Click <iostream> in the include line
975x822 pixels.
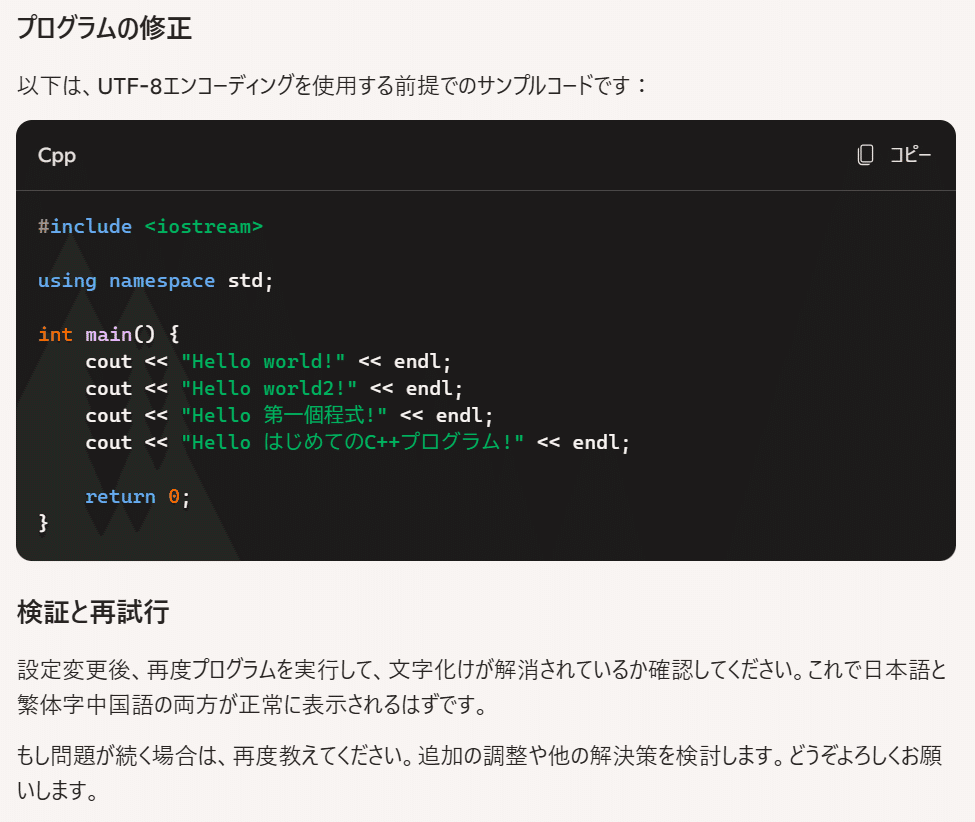[x=203, y=226]
